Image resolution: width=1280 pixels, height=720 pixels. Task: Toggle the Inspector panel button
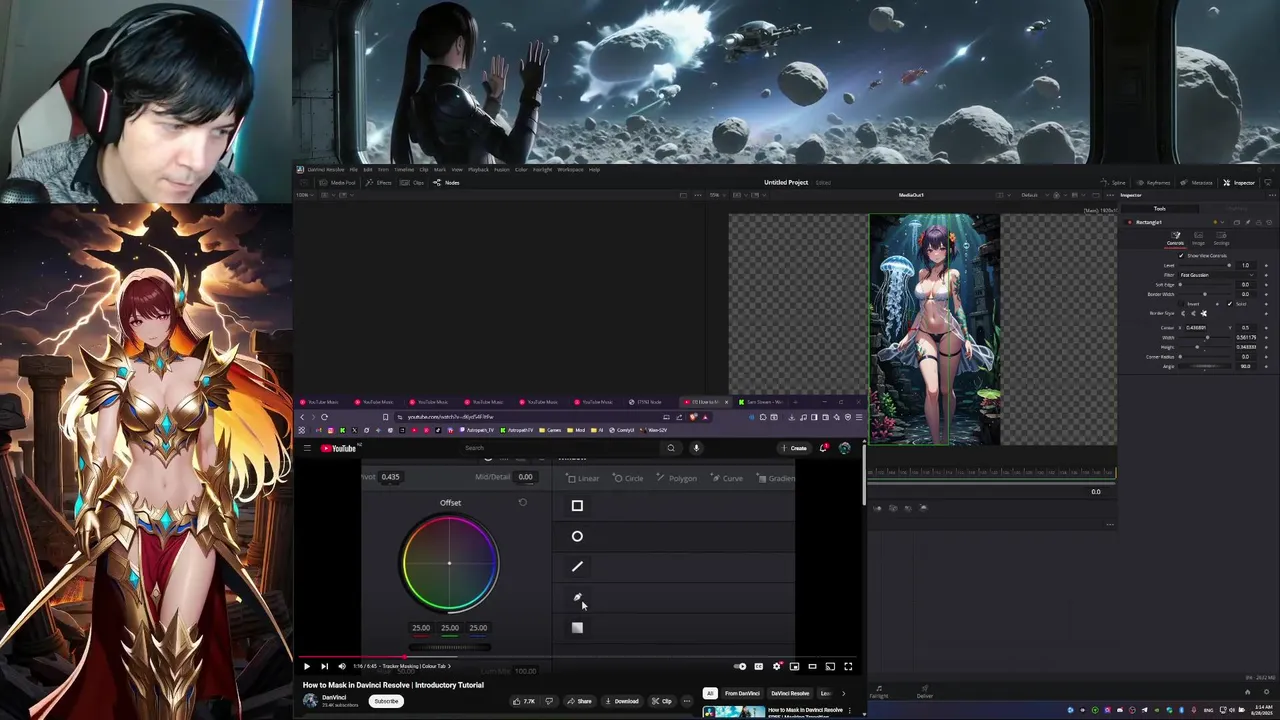pos(1239,183)
